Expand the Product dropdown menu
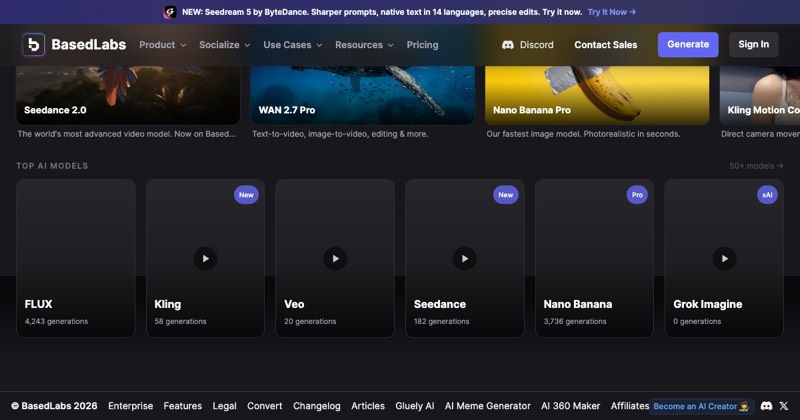Screen dimensions: 800x420 pyautogui.click(x=163, y=45)
